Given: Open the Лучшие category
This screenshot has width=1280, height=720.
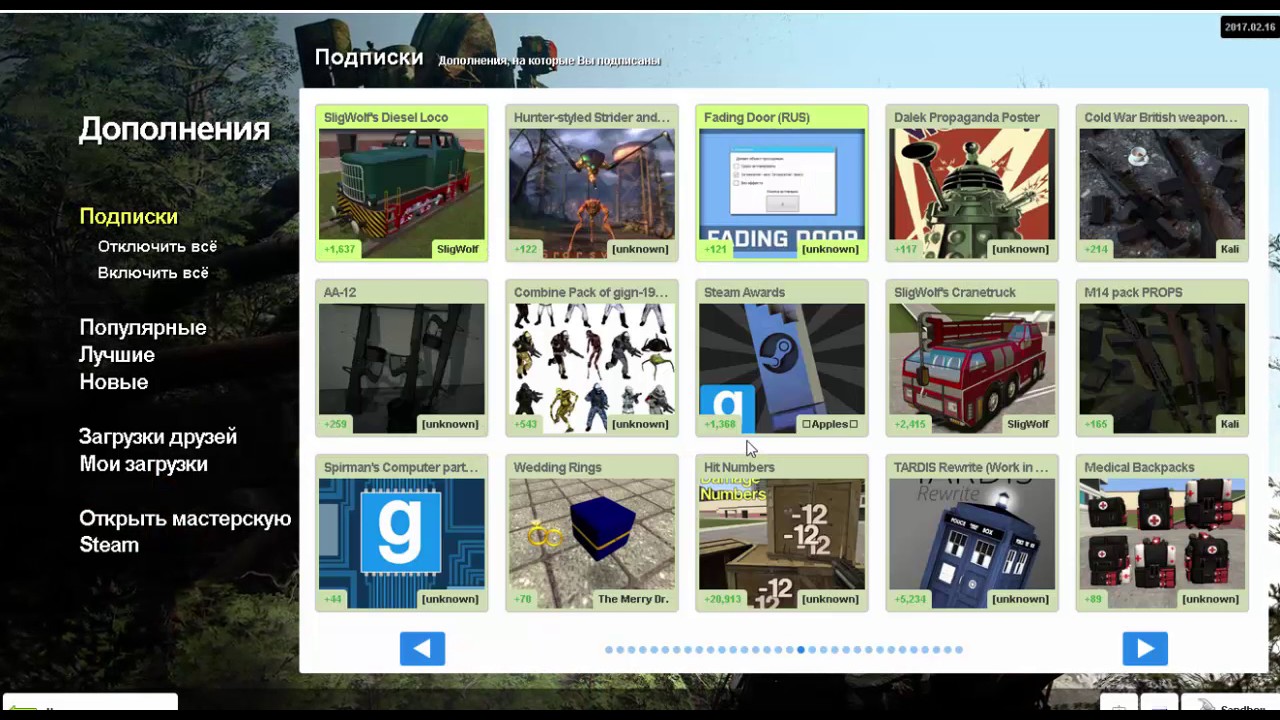Looking at the screenshot, I should coord(117,355).
